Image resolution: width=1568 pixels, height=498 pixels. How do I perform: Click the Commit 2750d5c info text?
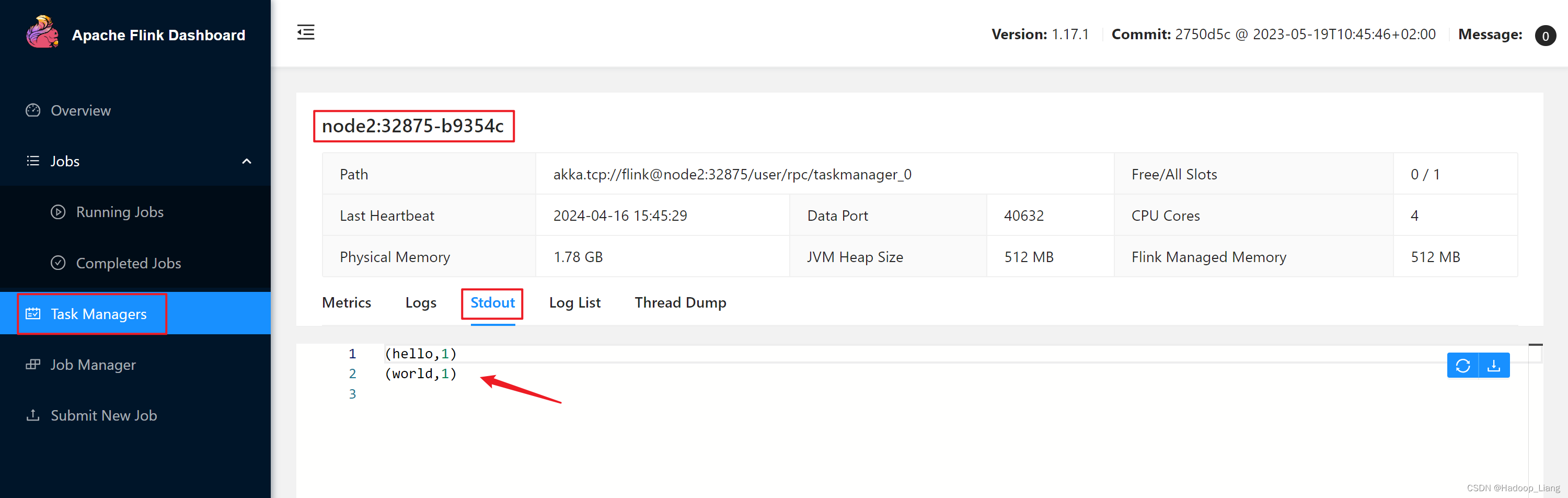coord(1273,34)
